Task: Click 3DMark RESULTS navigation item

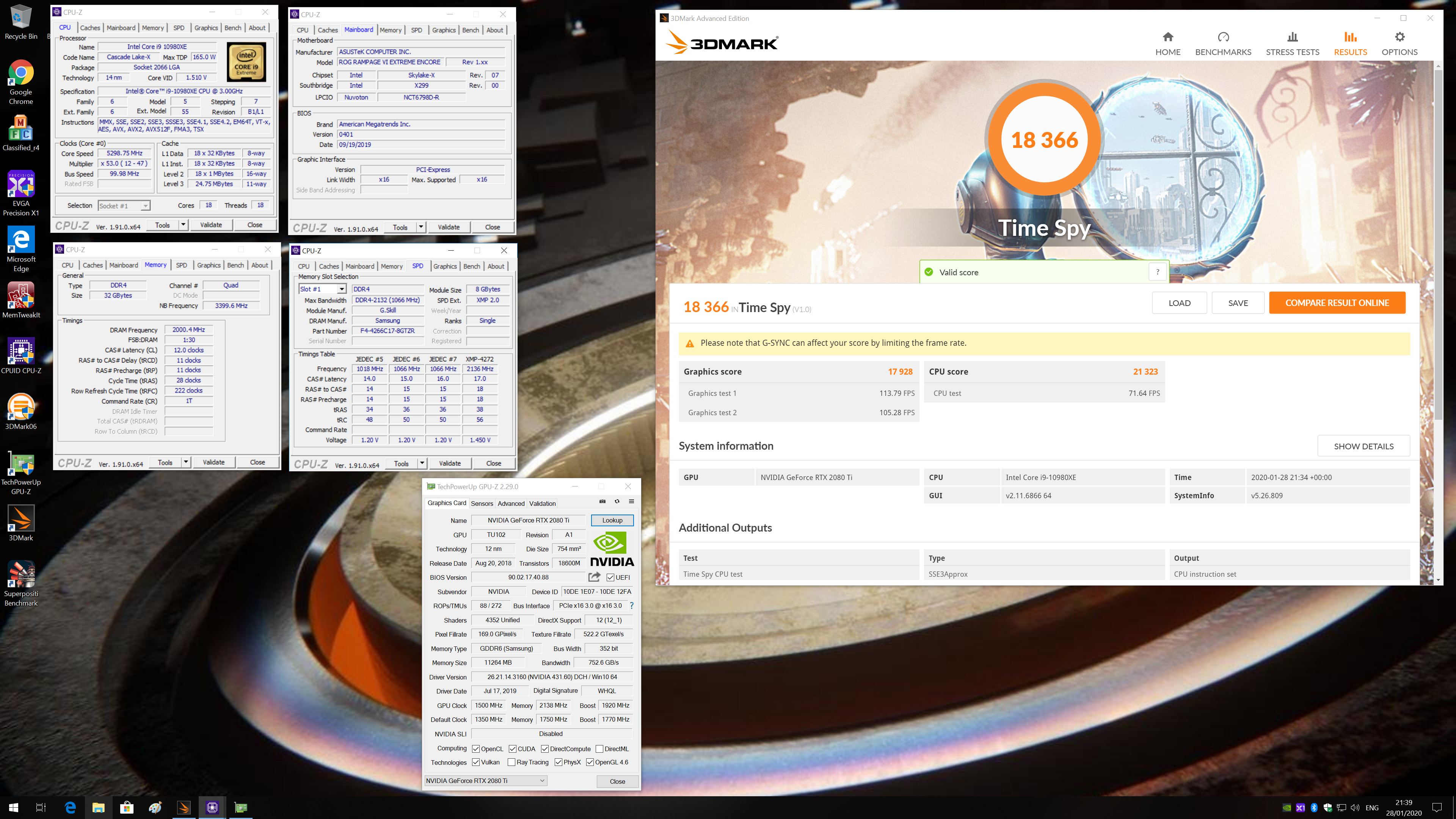Action: [1350, 44]
